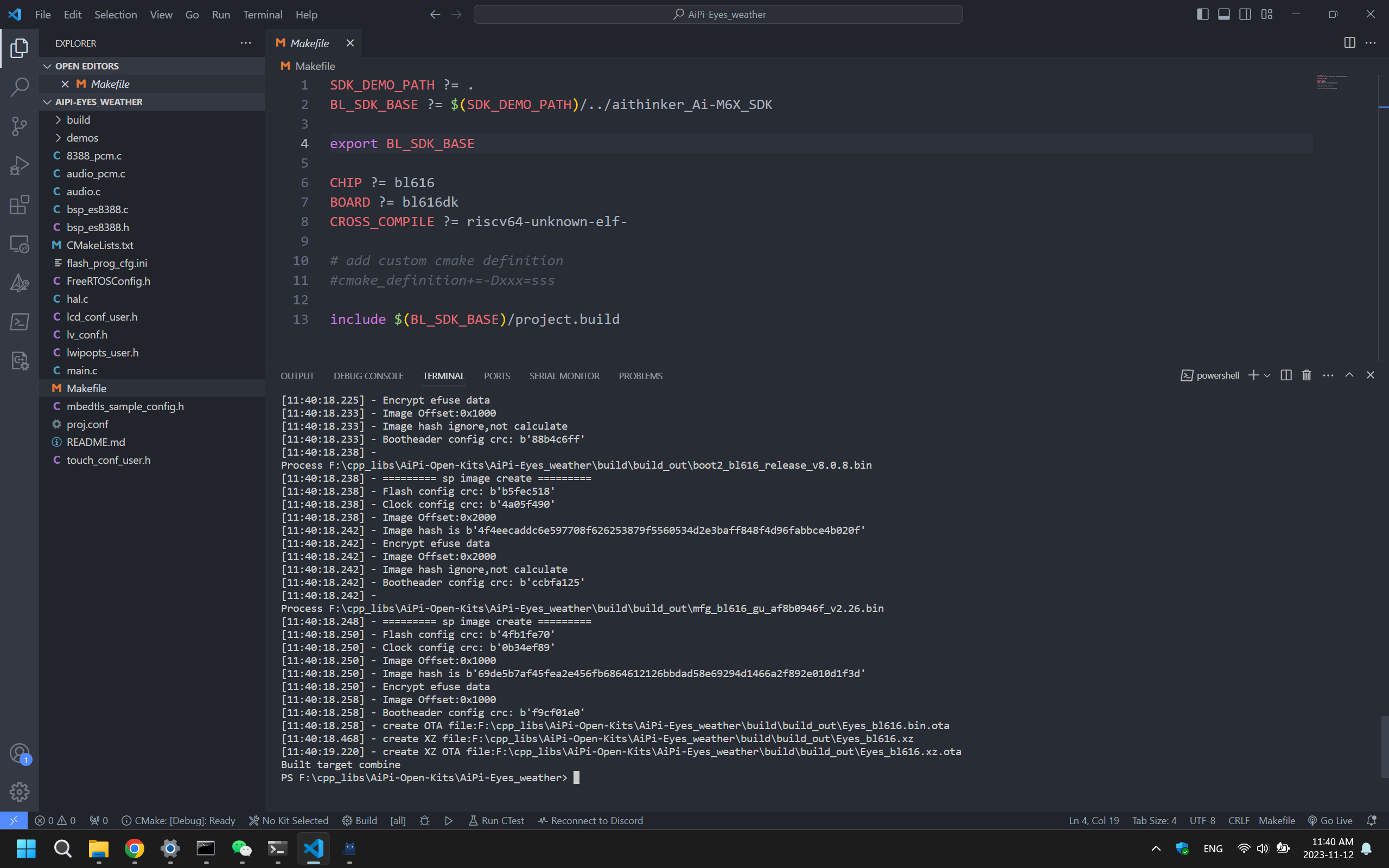1389x868 pixels.
Task: Switch to the DEBUG CONSOLE tab
Action: (x=368, y=376)
